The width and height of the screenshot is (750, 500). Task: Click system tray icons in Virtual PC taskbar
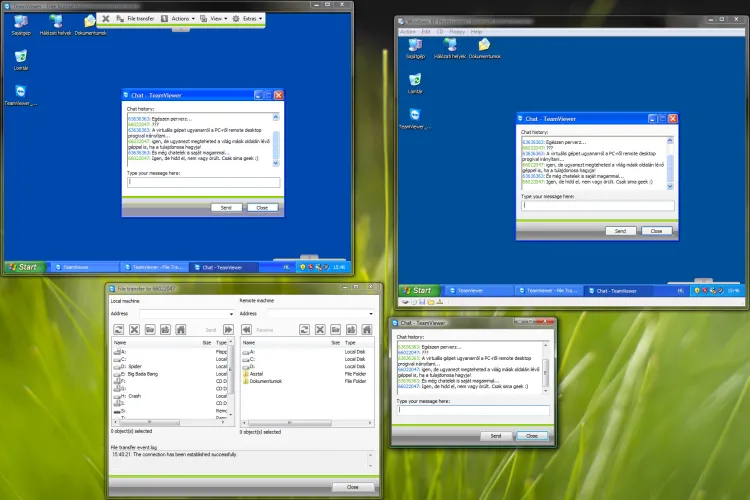click(x=708, y=290)
